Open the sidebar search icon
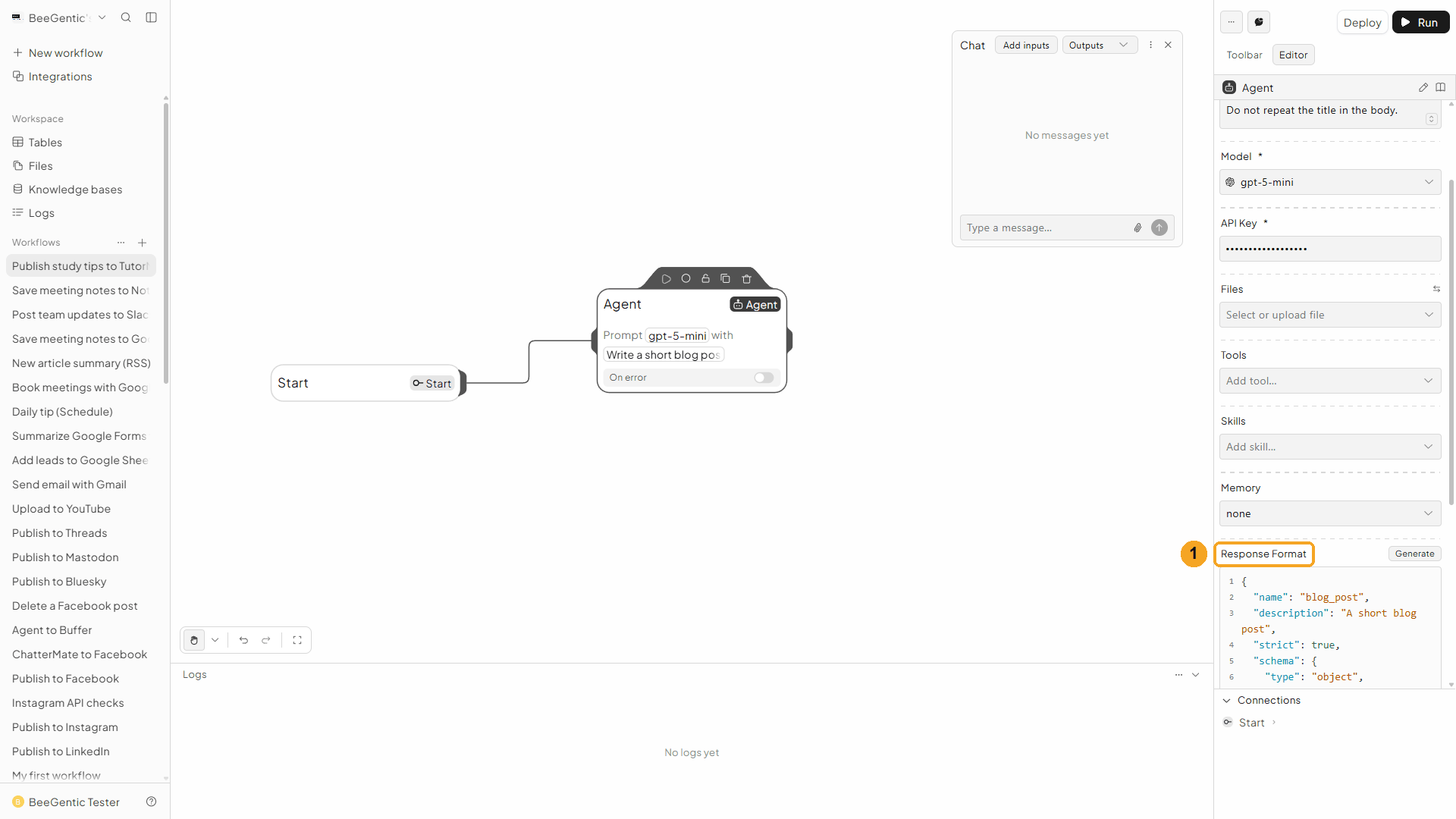Screen dimensions: 1456x819 (126, 17)
